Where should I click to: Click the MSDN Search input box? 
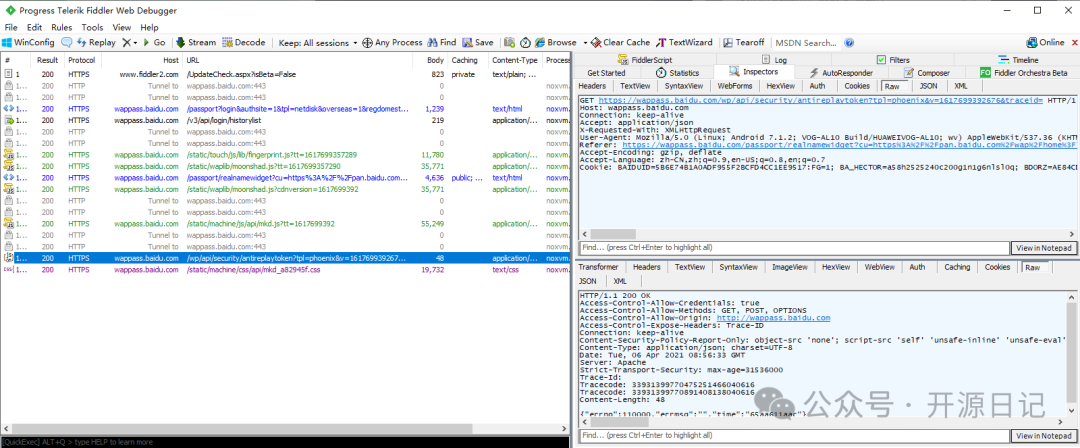805,43
